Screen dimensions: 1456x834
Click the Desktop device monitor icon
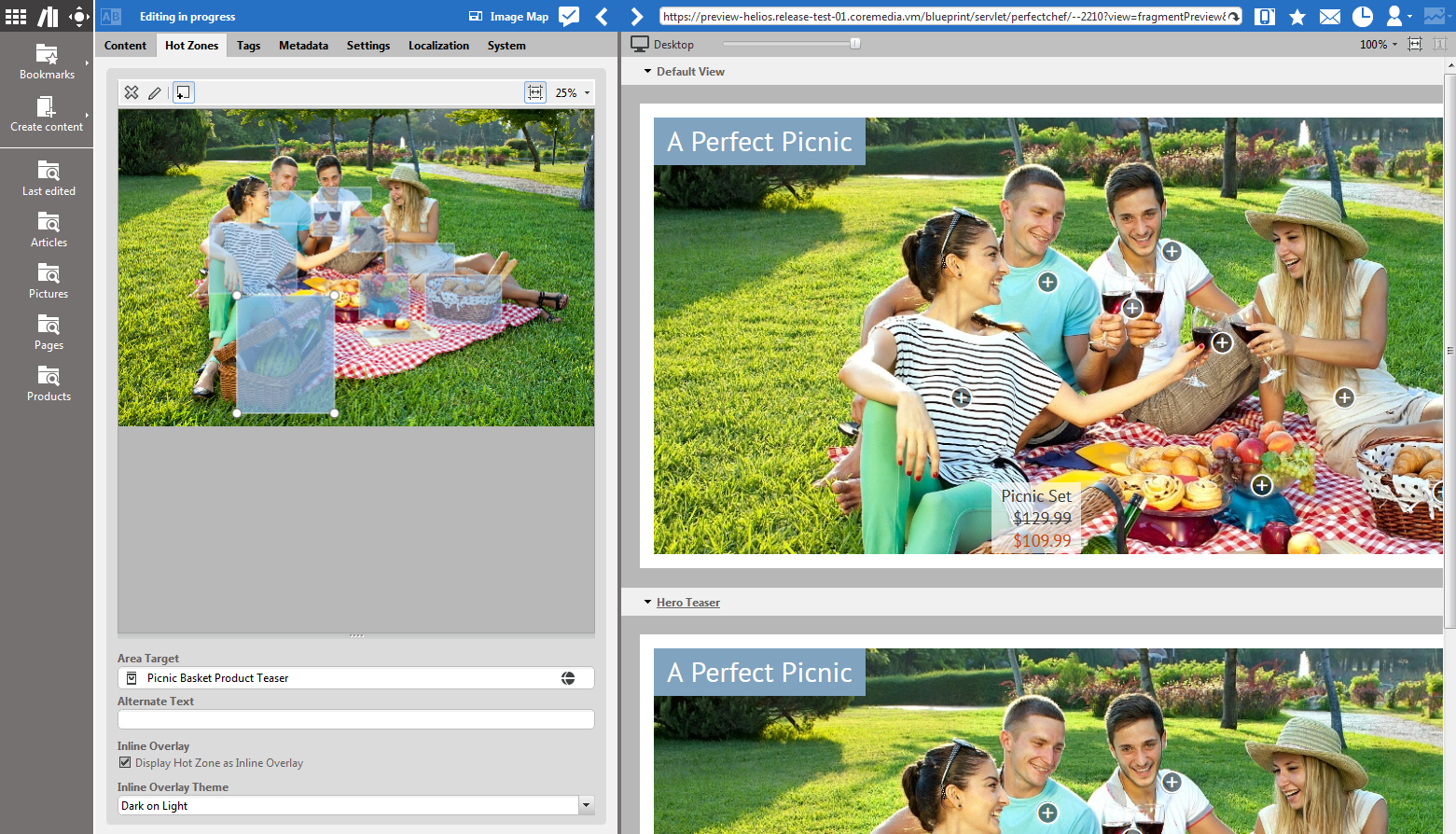[x=640, y=44]
